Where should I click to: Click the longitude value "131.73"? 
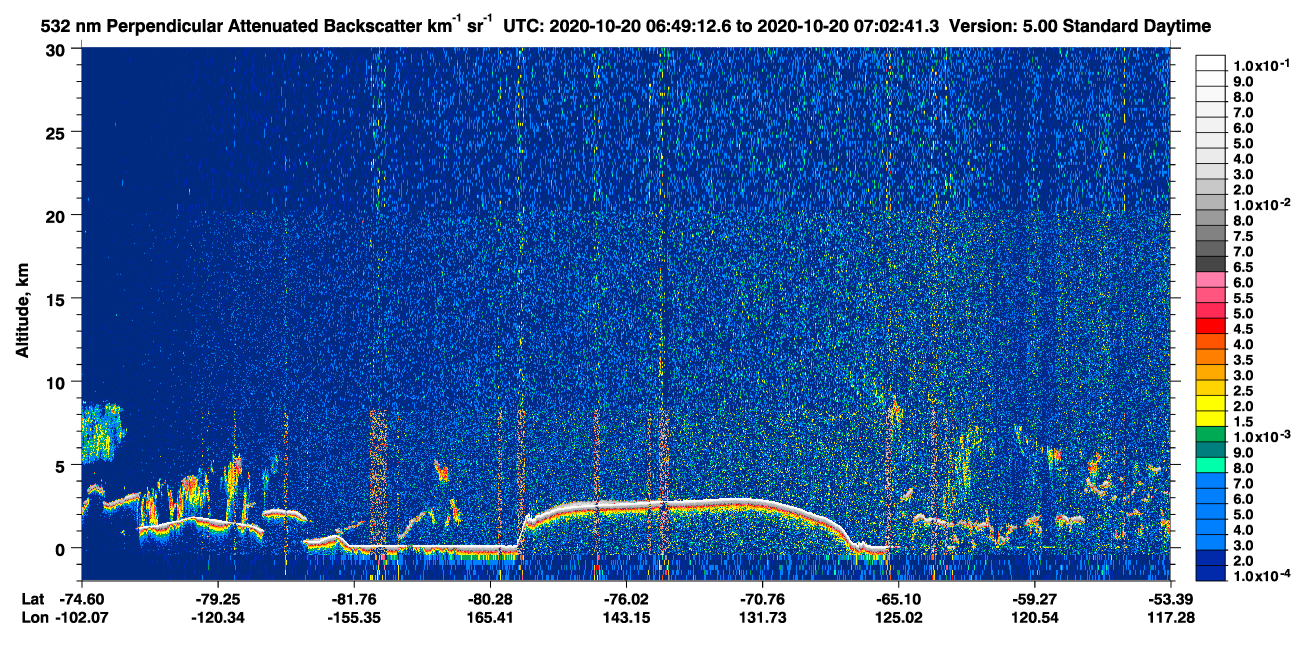[x=762, y=618]
